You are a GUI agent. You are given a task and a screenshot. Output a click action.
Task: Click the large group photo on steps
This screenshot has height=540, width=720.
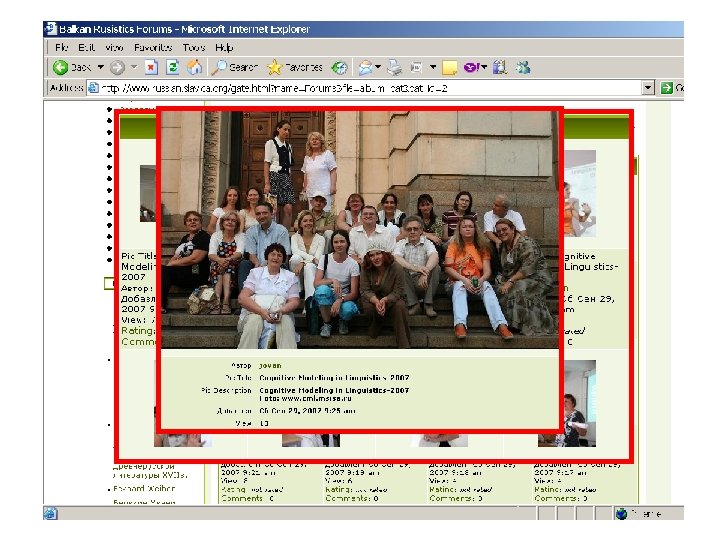click(x=360, y=230)
